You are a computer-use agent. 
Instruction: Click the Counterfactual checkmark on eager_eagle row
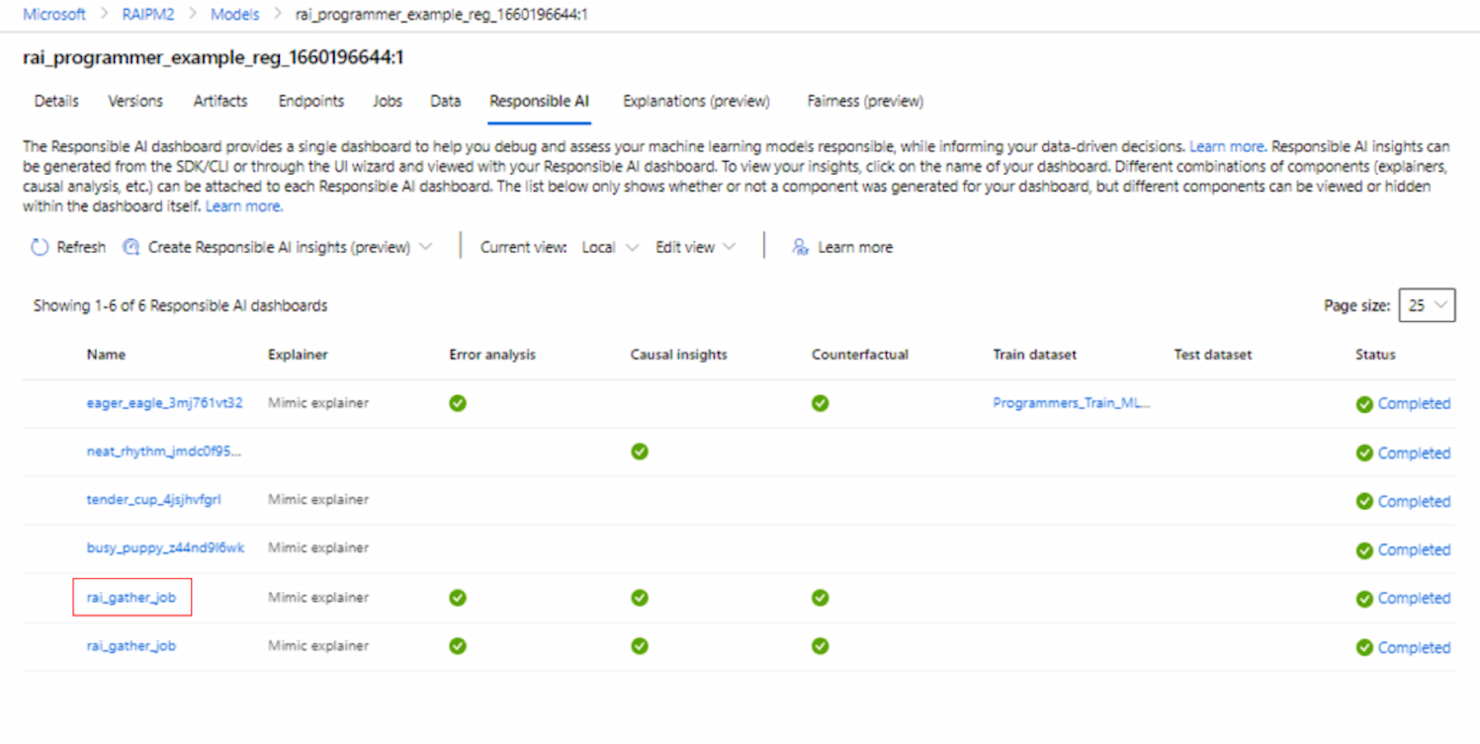(820, 403)
